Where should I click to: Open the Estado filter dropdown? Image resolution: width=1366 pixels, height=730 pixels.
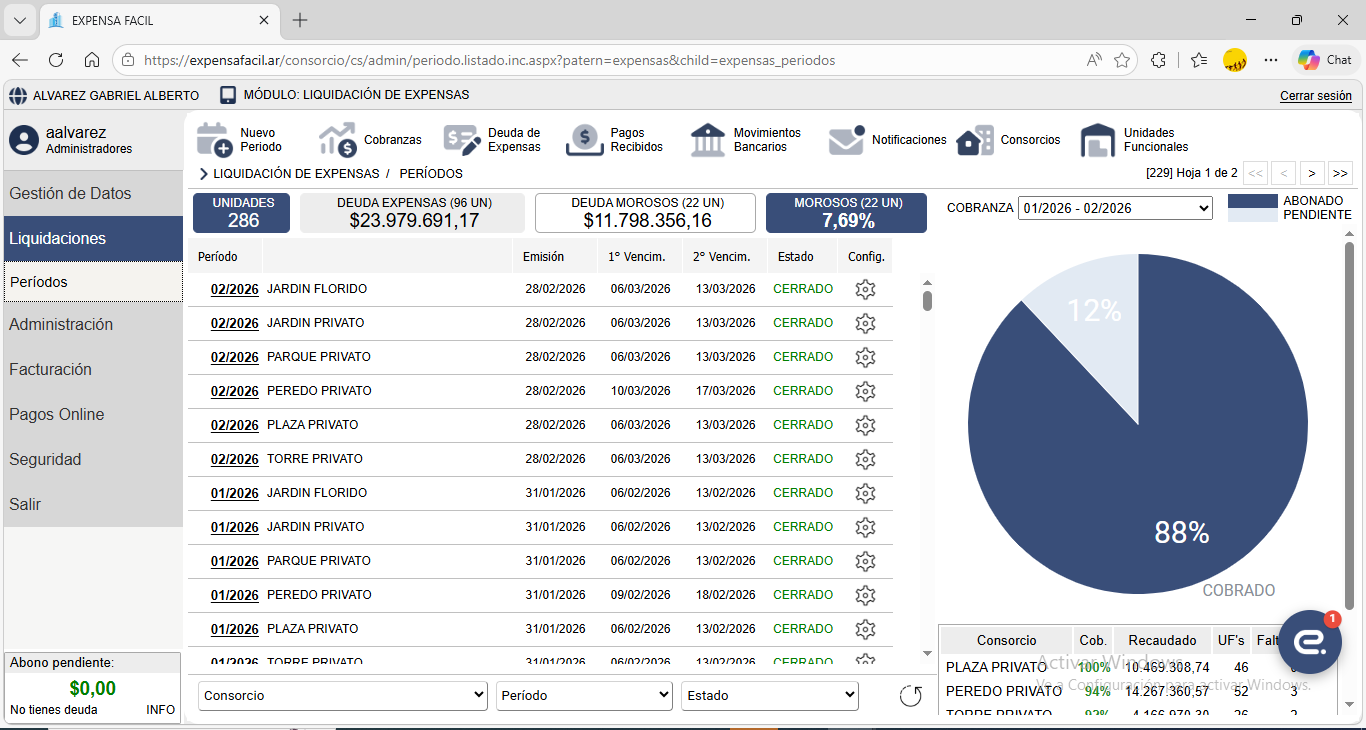click(769, 696)
